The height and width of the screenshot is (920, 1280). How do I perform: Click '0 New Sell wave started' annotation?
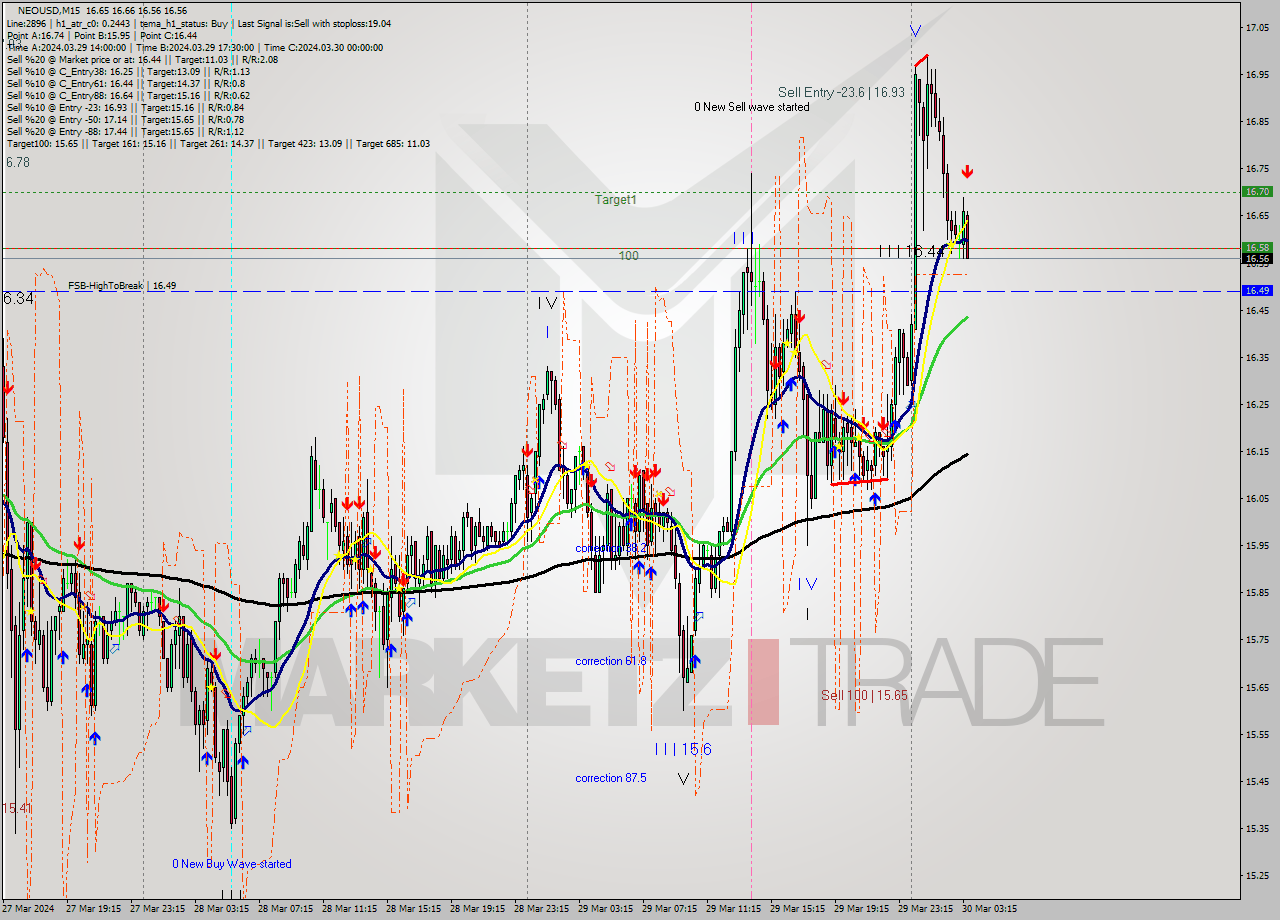(x=752, y=107)
